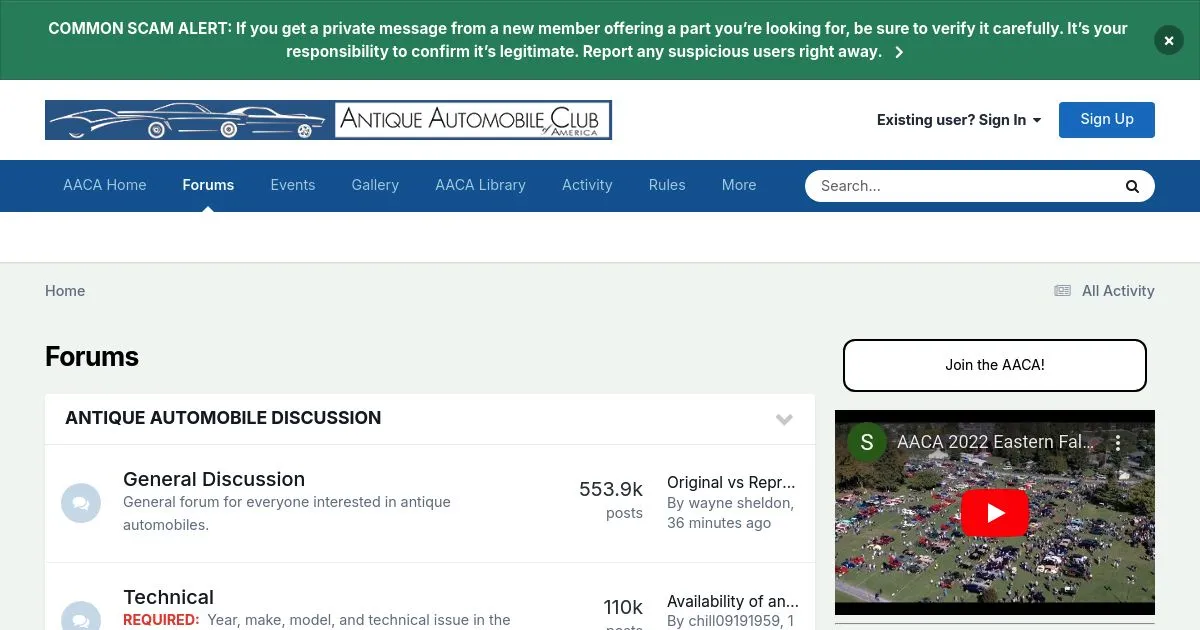Click the AACA 2022 Eastern Fal... video title
Screen dimensions: 1200x630
995,442
